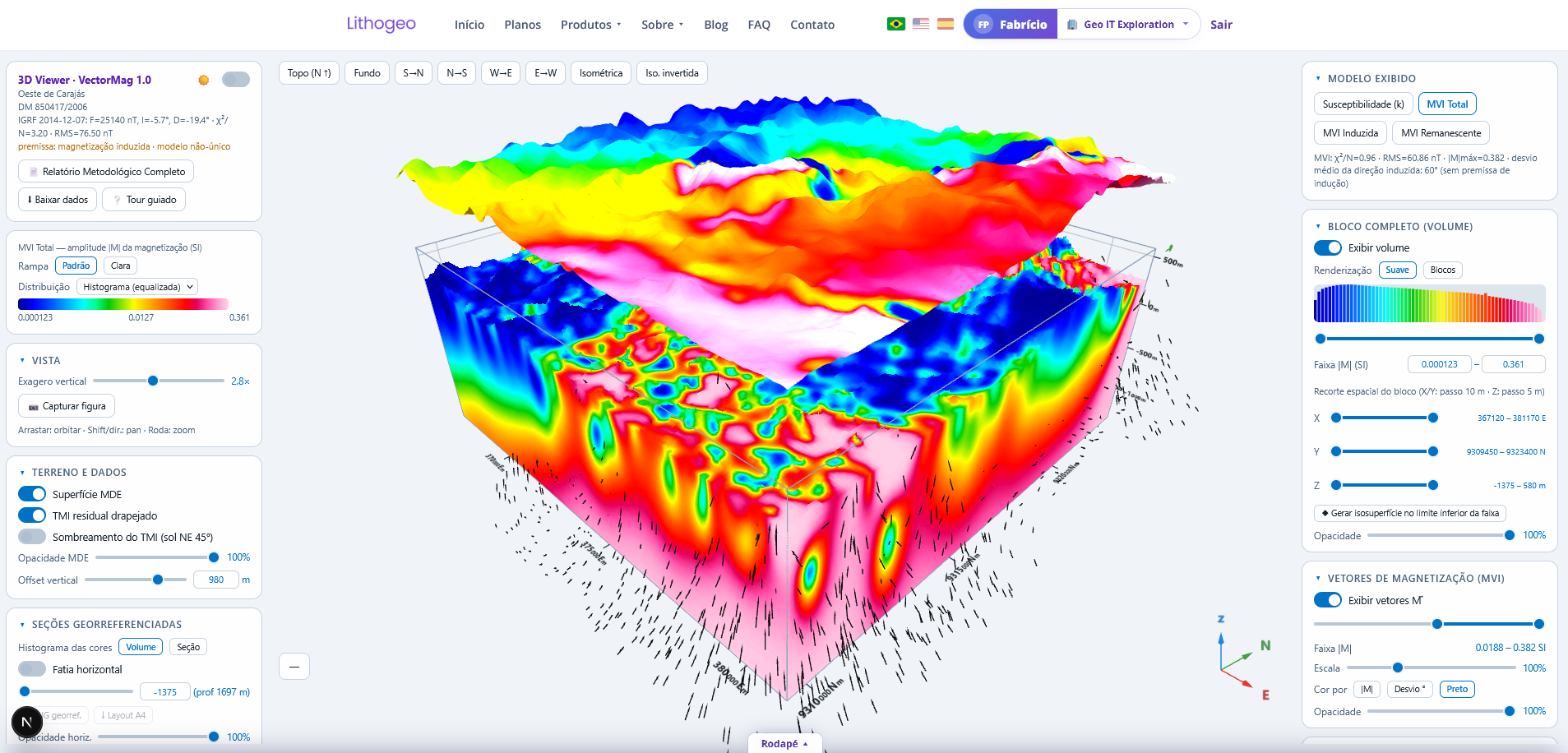Open the Distribuição histogram dropdown
This screenshot has height=753, width=1568.
[x=137, y=287]
